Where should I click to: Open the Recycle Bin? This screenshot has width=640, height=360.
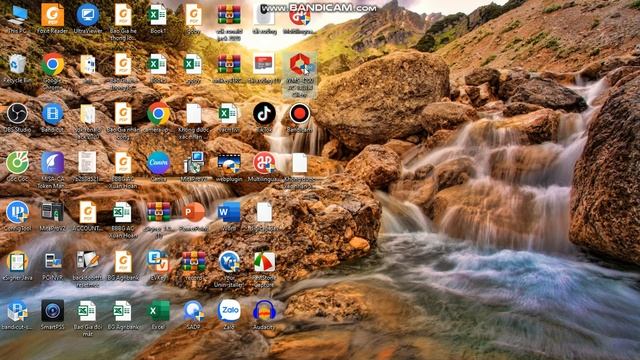tap(17, 68)
